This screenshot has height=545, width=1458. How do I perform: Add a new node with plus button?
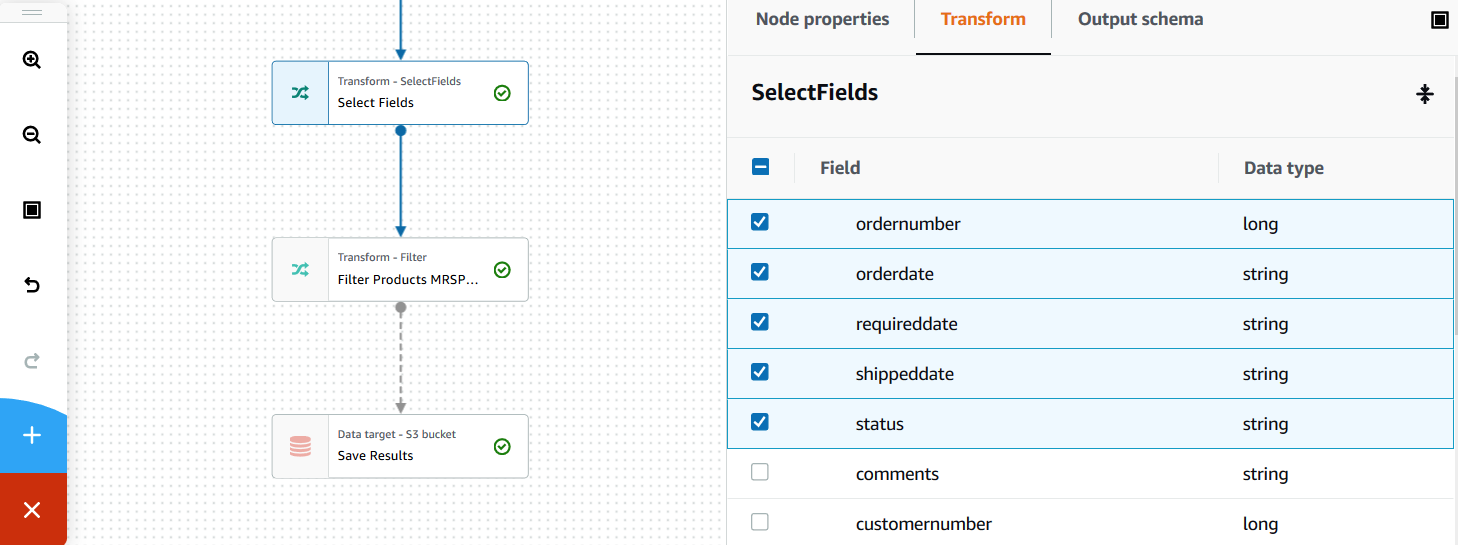click(32, 435)
